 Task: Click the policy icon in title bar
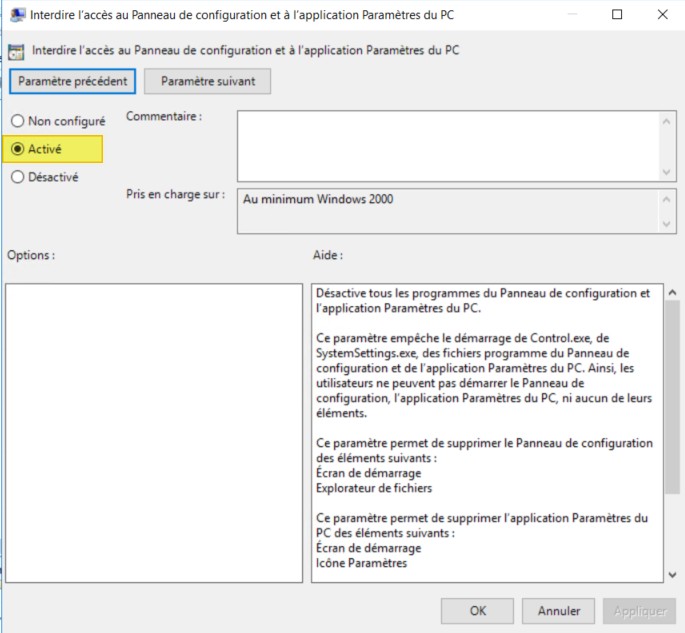17,15
